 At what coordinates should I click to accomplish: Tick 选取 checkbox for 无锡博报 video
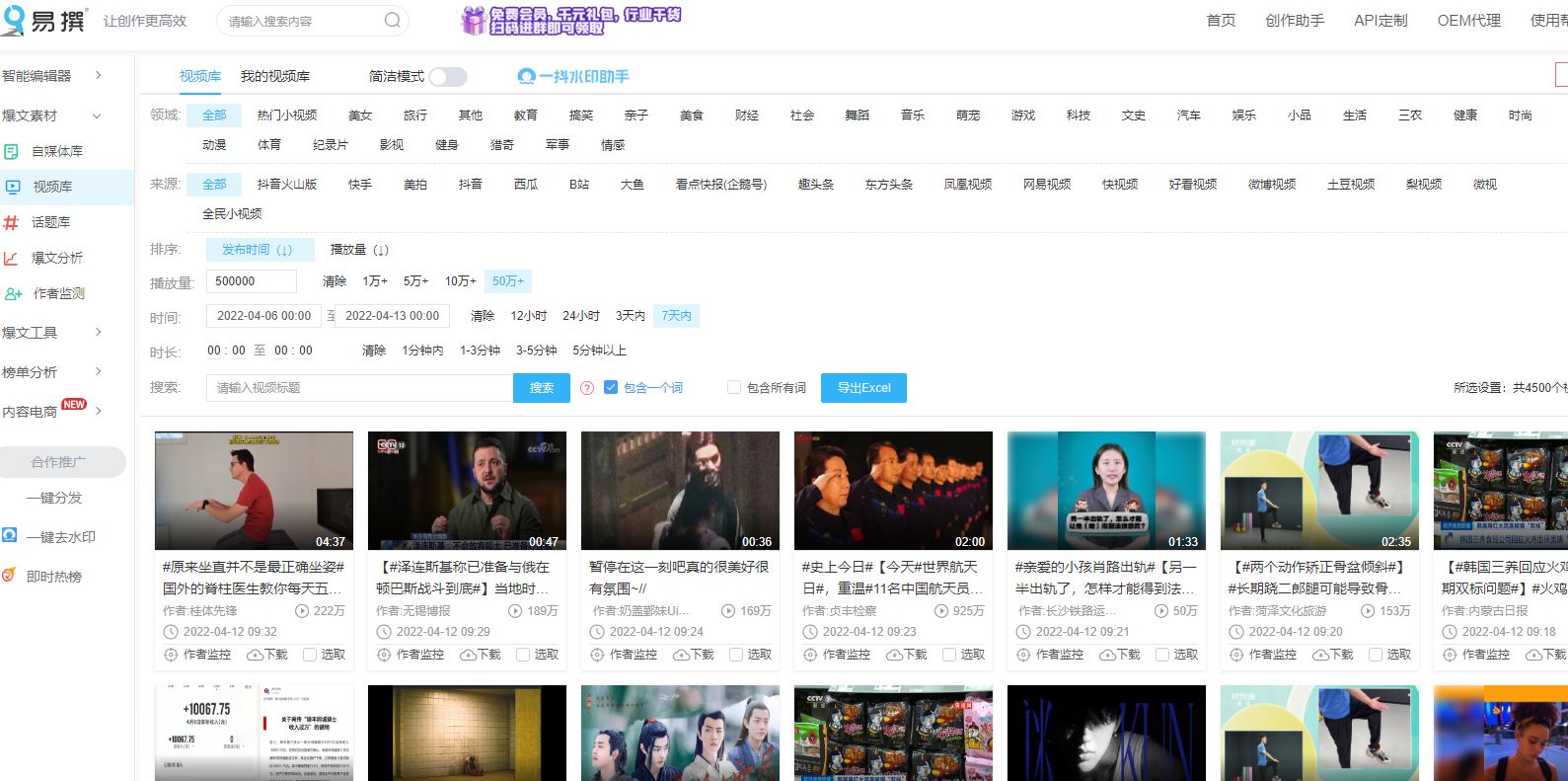(x=523, y=655)
